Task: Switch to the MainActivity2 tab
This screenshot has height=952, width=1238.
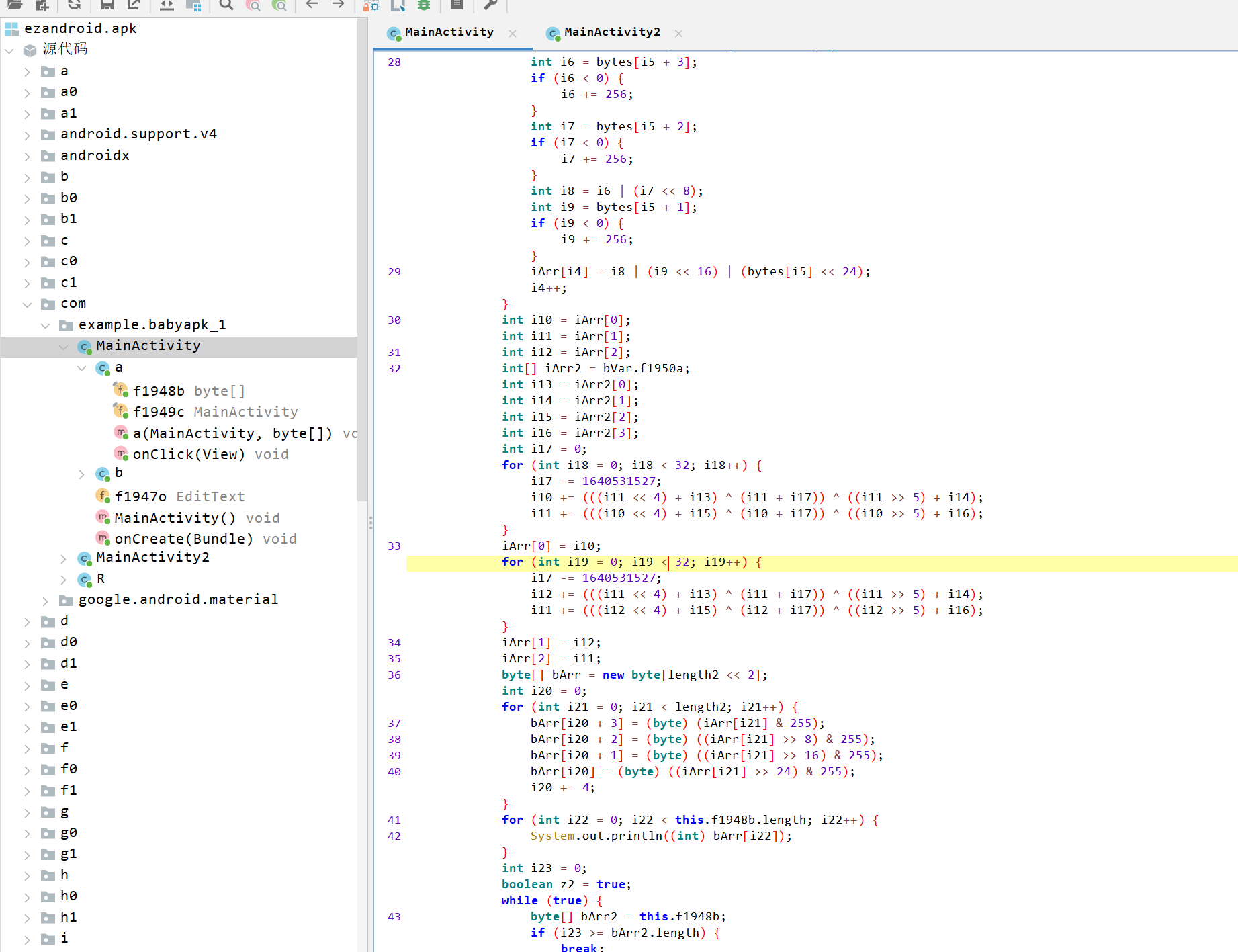Action: coord(612,32)
